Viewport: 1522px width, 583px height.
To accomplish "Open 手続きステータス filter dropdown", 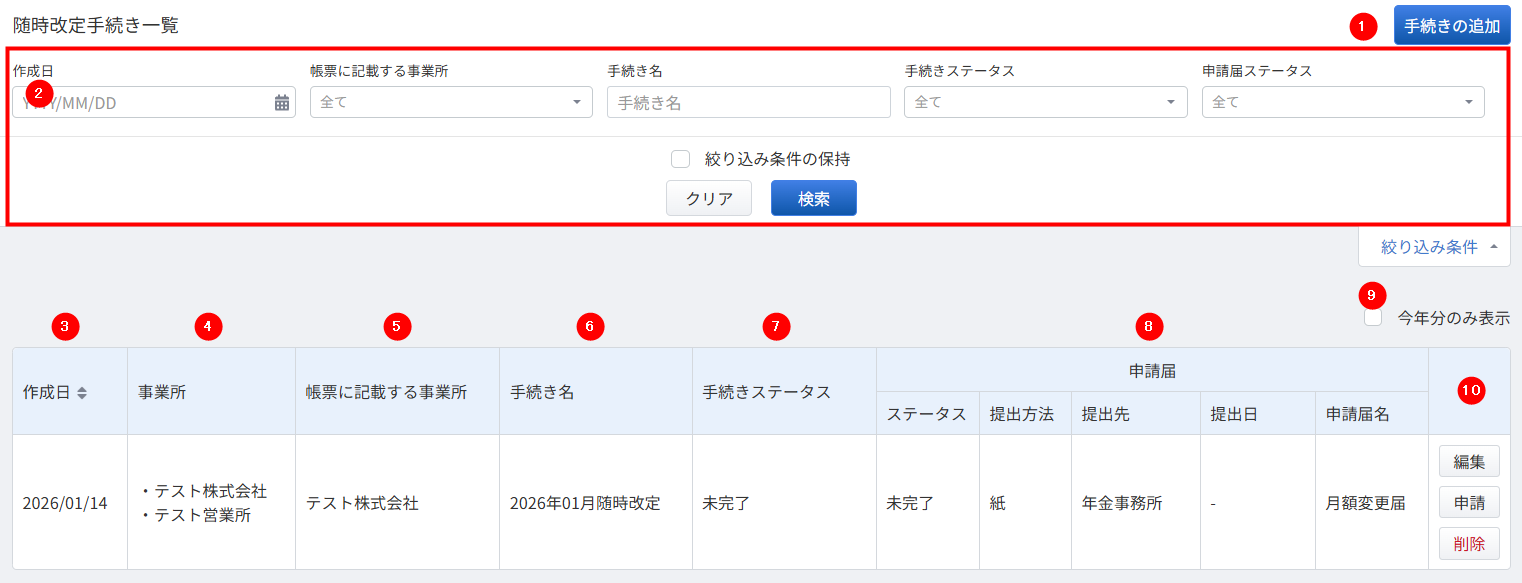I will point(1045,102).
